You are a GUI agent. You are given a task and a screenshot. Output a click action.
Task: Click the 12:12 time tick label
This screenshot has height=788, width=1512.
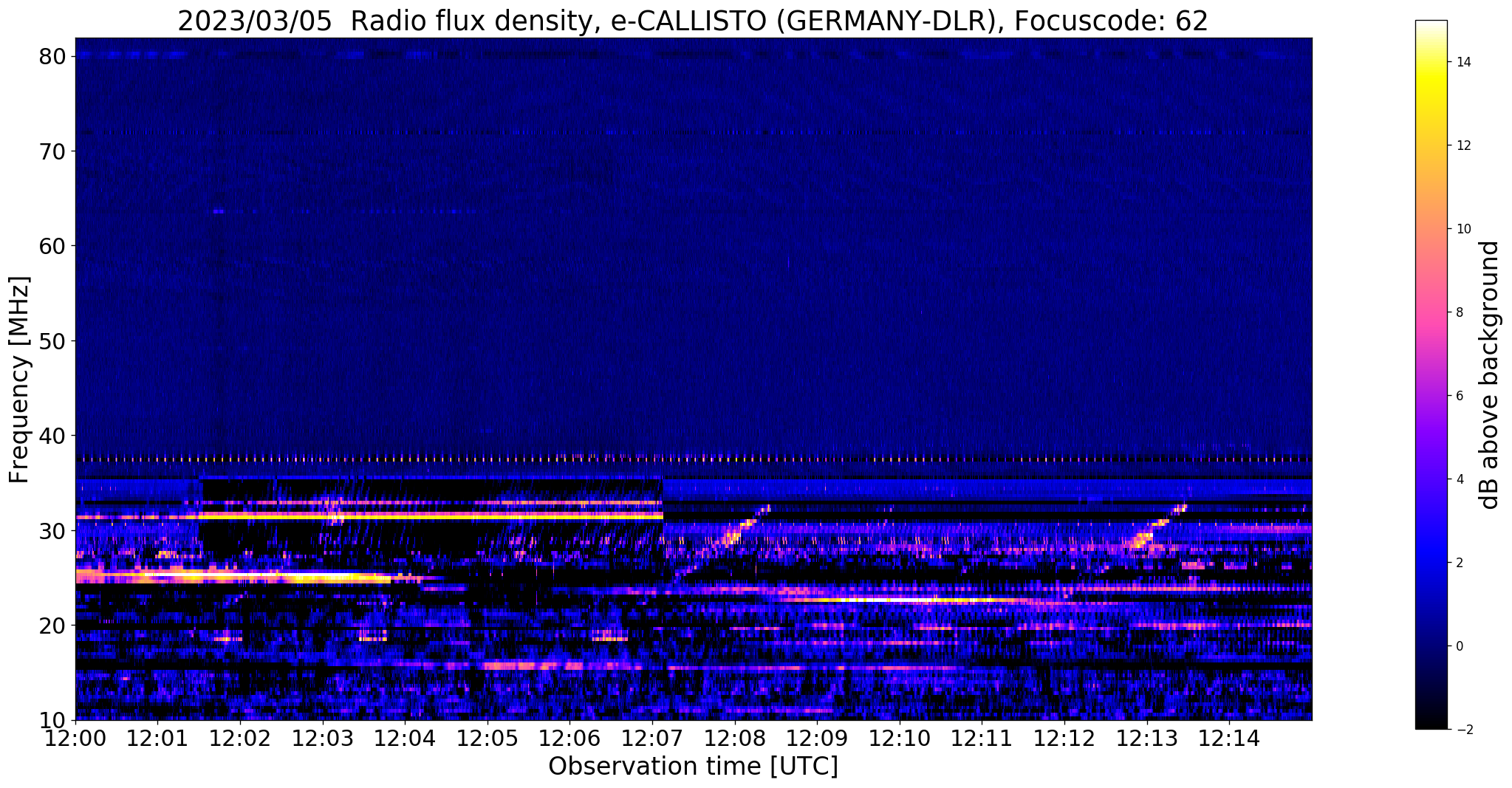point(1064,738)
